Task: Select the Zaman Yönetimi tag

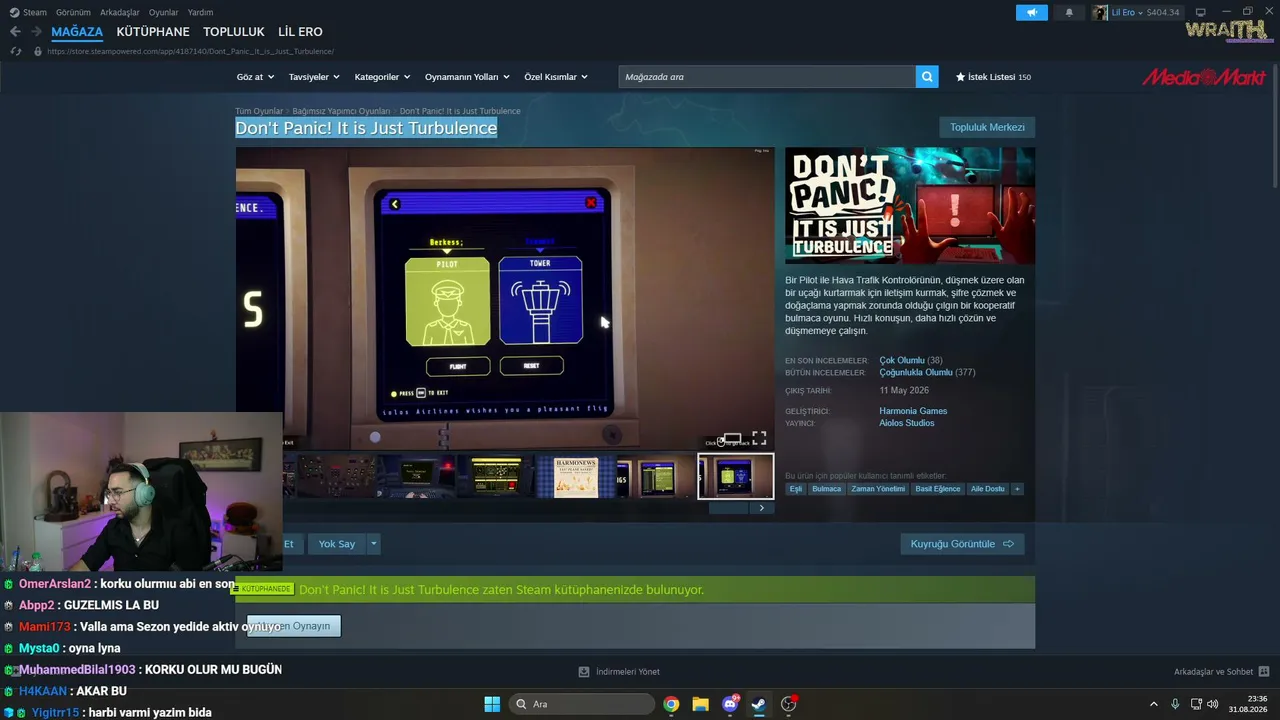Action: pos(878,489)
